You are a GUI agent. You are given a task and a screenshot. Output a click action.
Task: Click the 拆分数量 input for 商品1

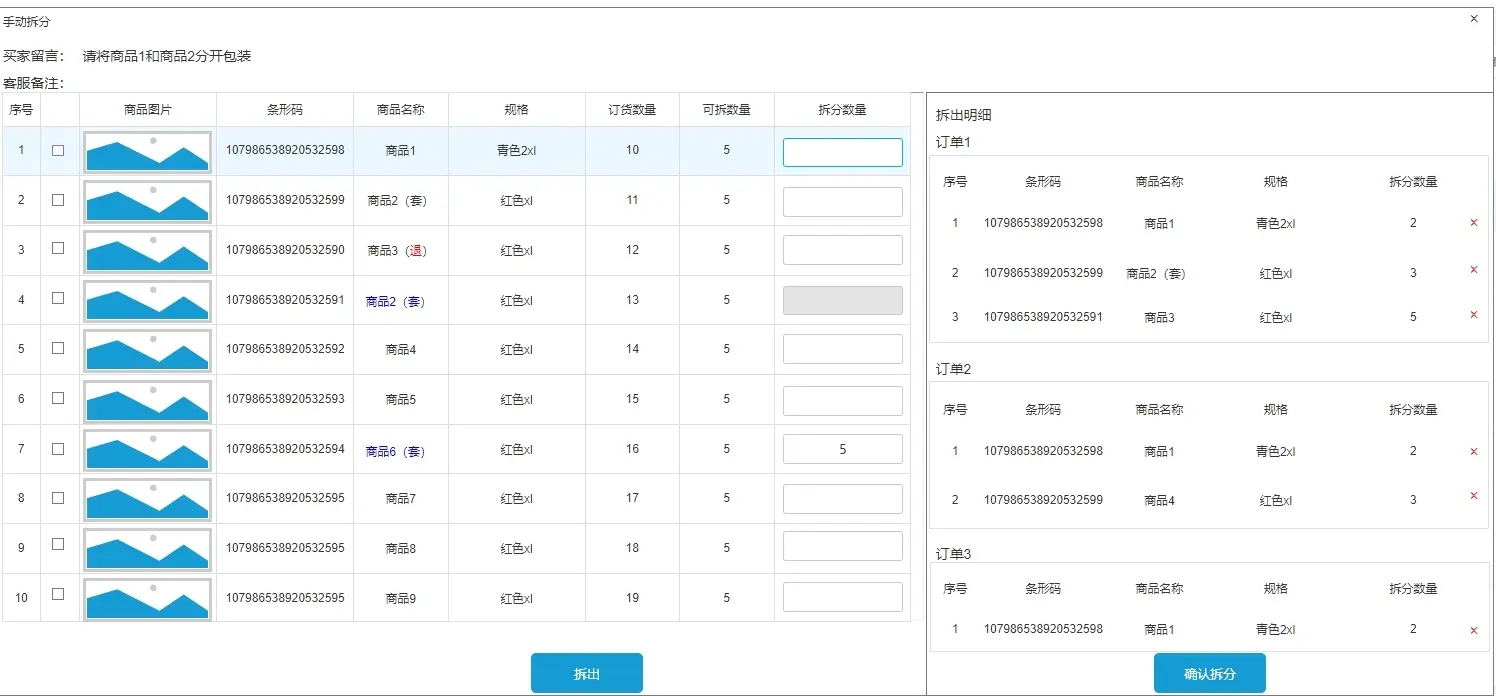843,151
